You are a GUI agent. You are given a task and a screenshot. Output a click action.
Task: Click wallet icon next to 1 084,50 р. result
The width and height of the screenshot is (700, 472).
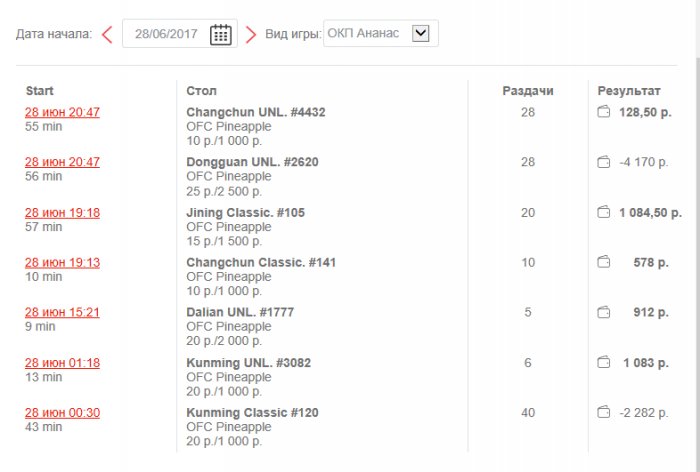[604, 212]
